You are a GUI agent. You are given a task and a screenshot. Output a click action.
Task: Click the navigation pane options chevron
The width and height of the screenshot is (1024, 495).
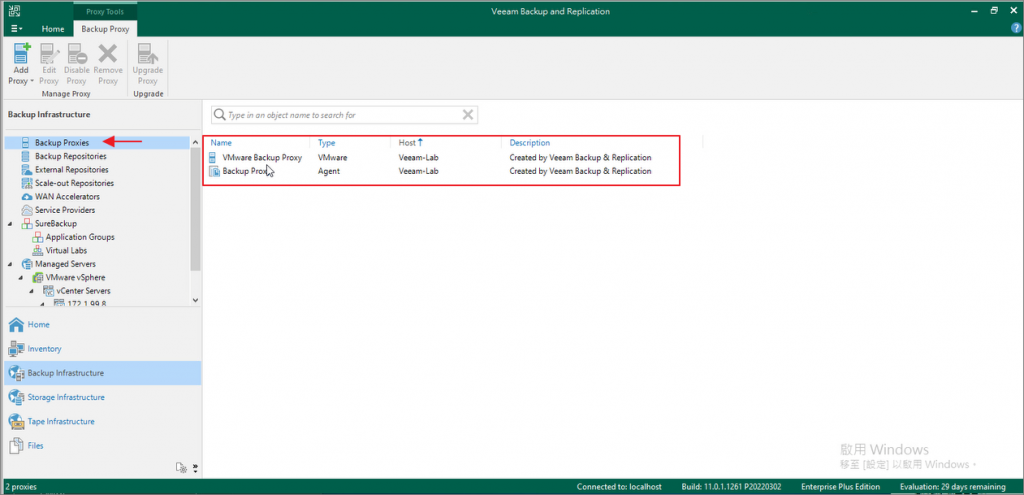click(x=195, y=468)
